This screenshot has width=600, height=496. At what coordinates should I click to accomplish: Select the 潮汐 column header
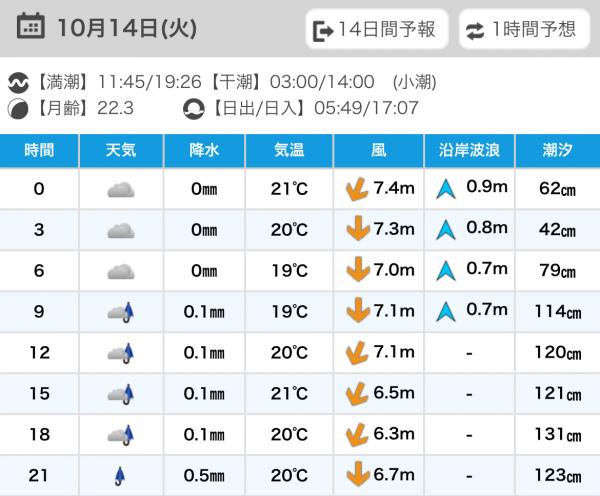[557, 151]
